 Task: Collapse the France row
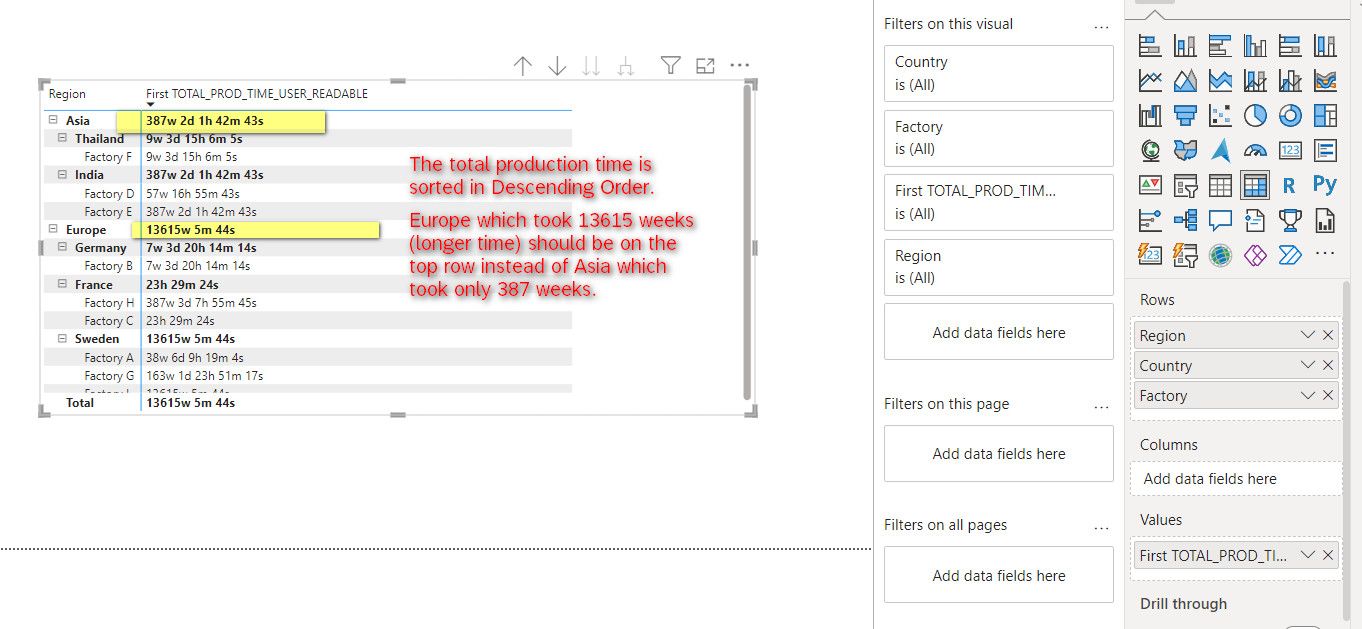point(61,284)
